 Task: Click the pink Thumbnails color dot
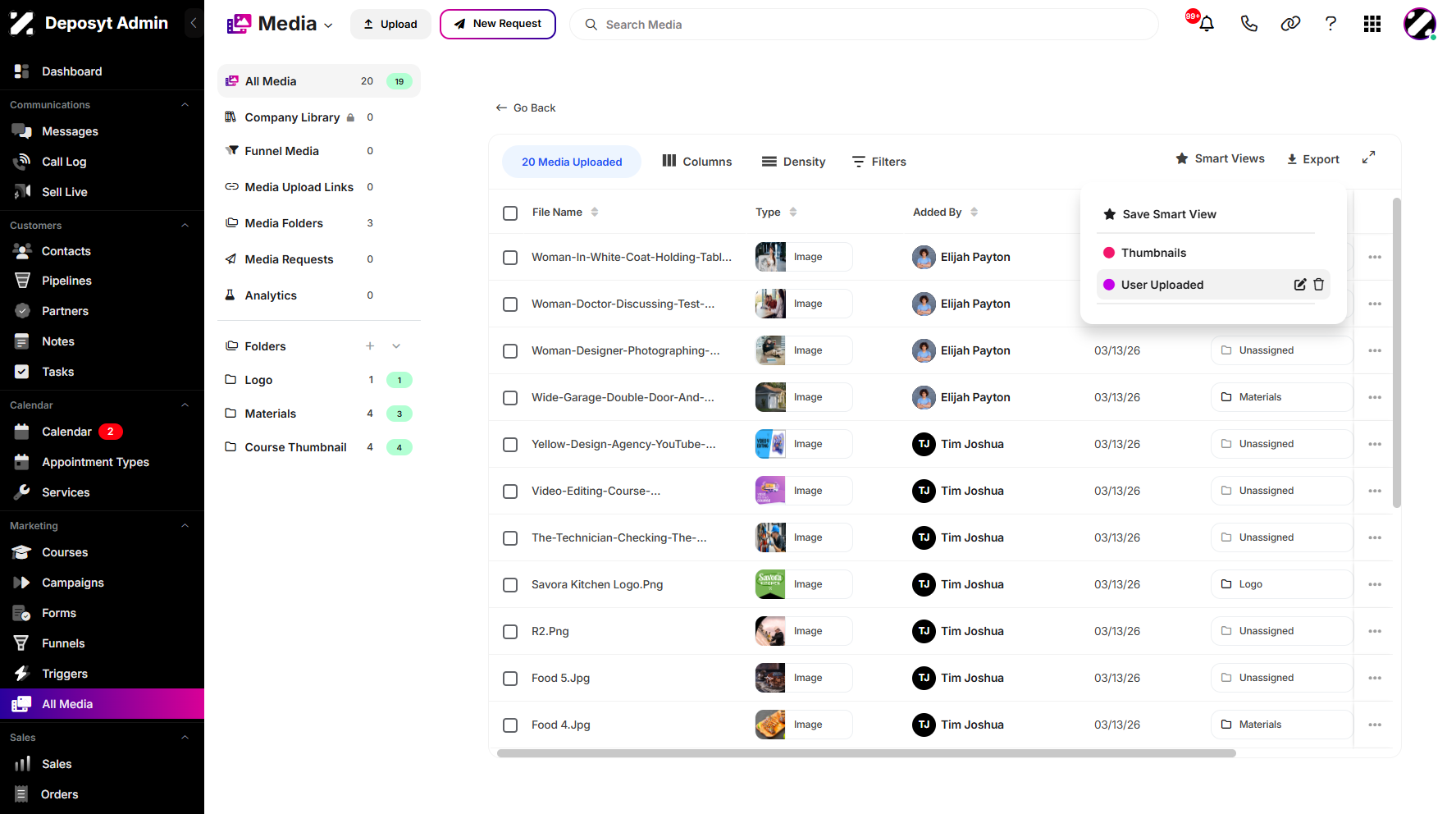coord(1109,253)
